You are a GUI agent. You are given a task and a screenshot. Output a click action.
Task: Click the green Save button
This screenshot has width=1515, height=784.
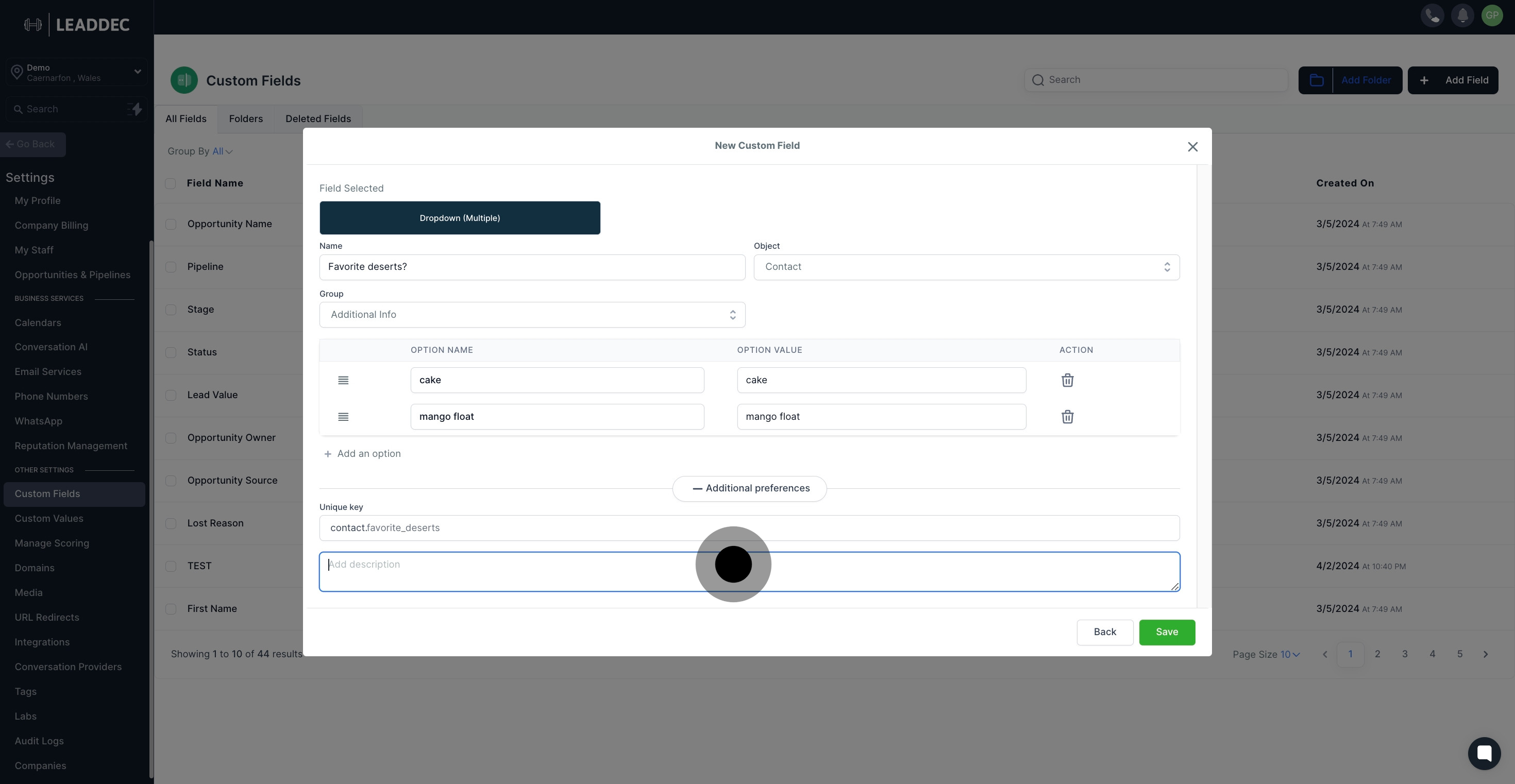(1166, 632)
